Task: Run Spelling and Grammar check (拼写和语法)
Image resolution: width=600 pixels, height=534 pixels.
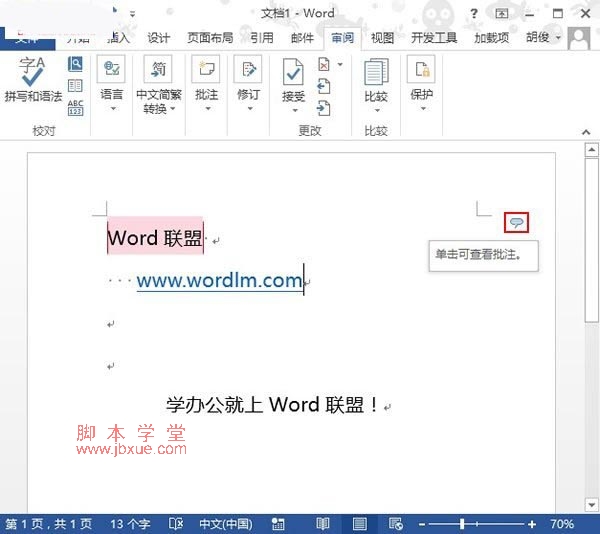Action: click(33, 80)
